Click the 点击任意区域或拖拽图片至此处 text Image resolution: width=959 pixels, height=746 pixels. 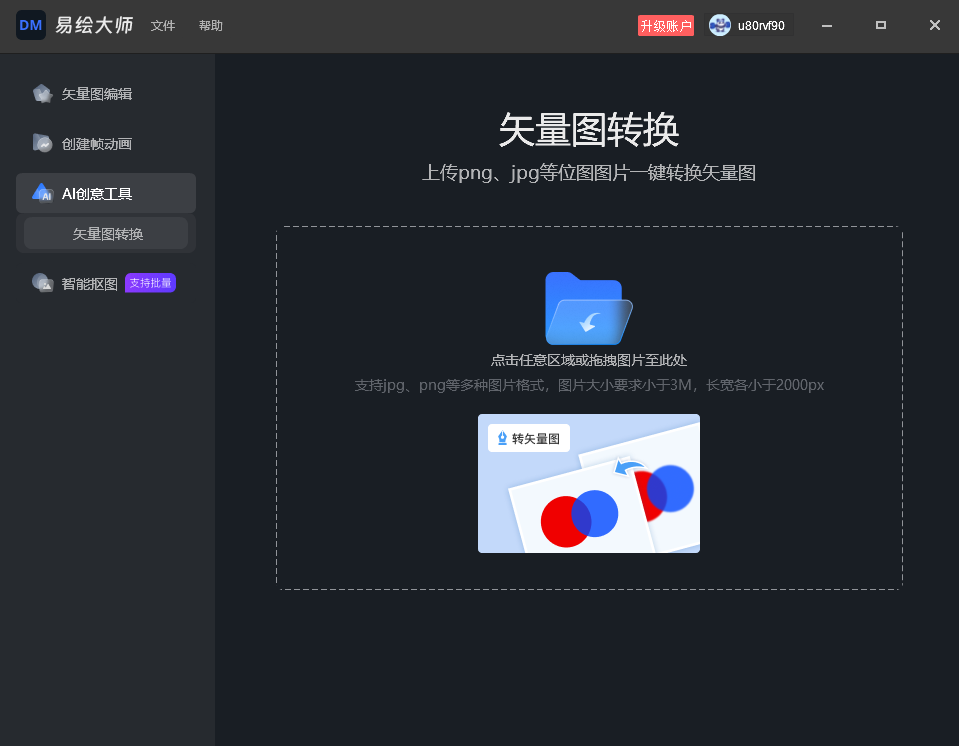coord(589,360)
